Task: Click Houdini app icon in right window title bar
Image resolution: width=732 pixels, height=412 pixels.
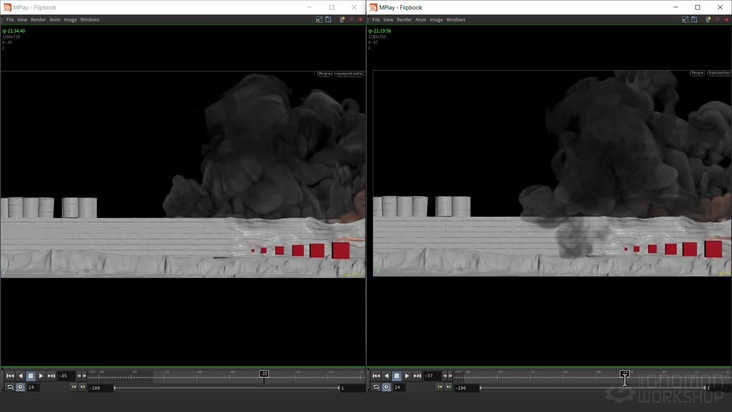Action: (x=373, y=7)
